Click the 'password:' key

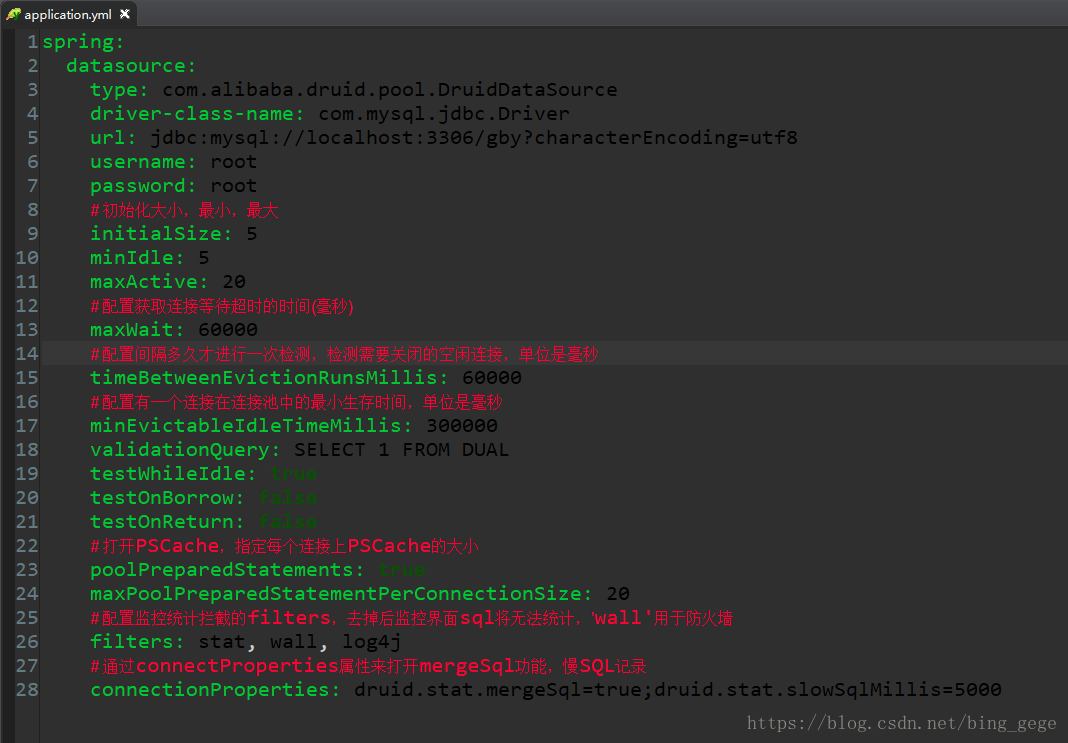pos(143,186)
